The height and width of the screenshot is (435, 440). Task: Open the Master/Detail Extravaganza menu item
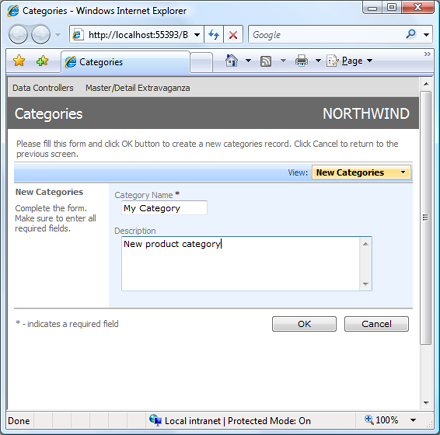138,88
